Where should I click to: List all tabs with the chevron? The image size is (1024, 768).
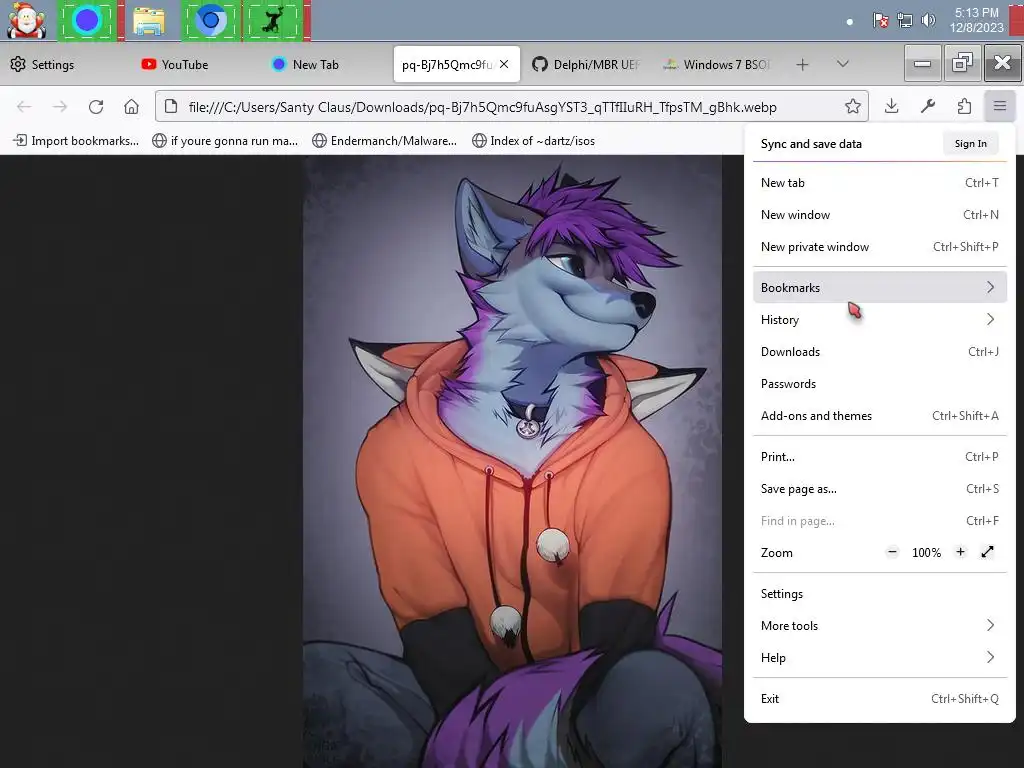point(842,64)
